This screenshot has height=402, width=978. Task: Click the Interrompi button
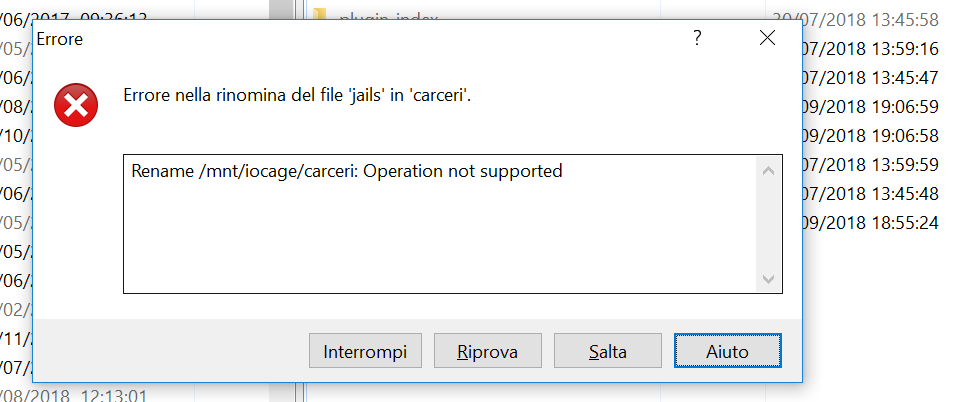[365, 351]
